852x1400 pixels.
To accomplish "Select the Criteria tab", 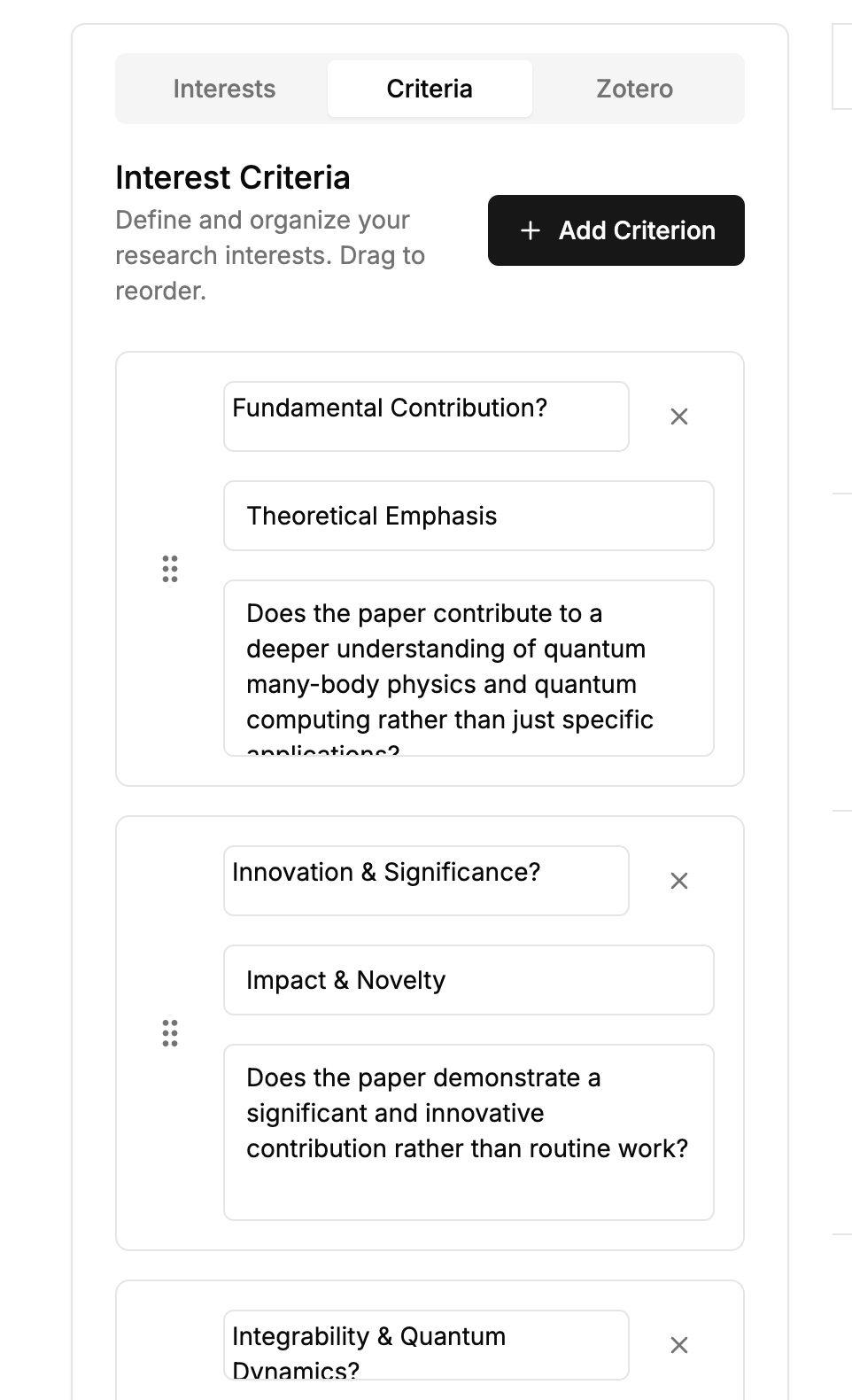I will pos(430,89).
